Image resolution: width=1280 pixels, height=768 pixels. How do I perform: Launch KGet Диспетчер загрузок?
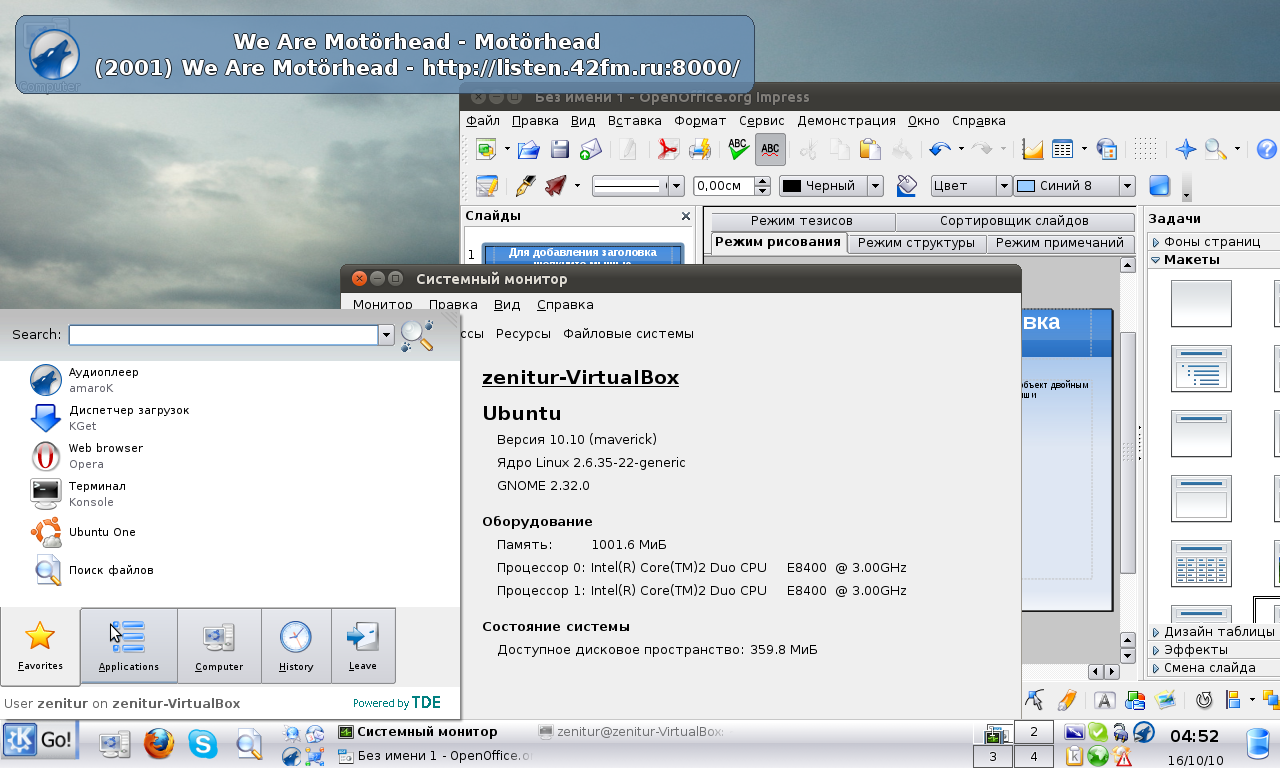click(230, 418)
